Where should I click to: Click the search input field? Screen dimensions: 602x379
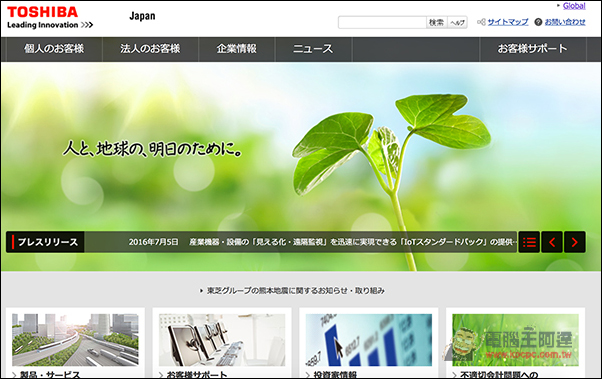click(382, 22)
